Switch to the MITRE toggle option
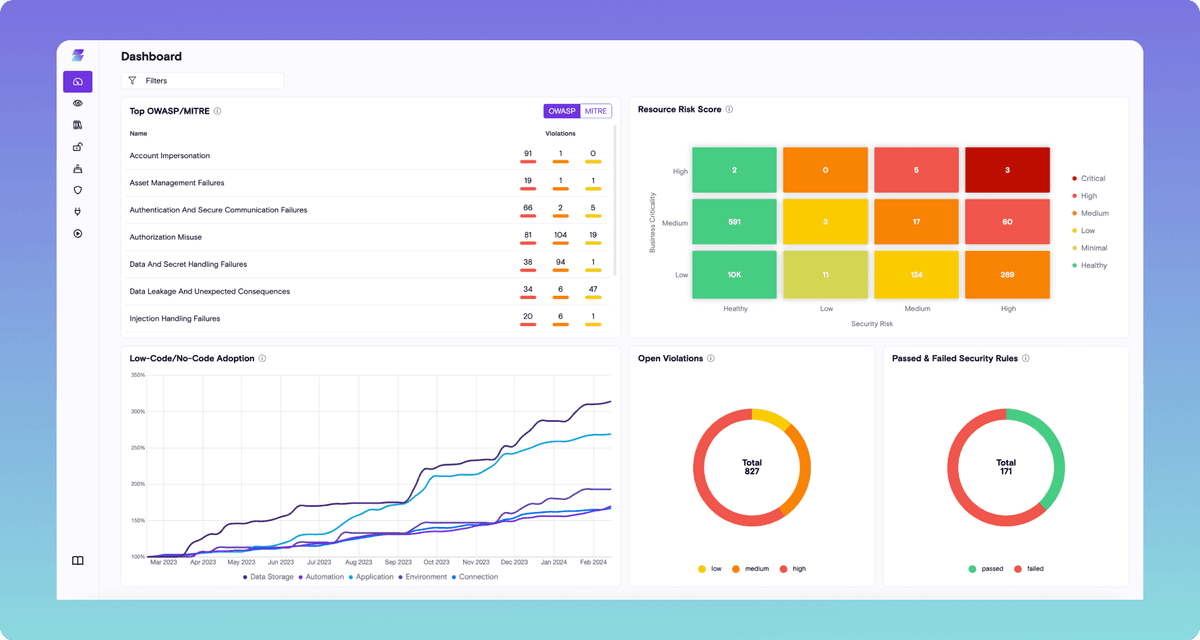Image resolution: width=1200 pixels, height=640 pixels. coord(596,111)
